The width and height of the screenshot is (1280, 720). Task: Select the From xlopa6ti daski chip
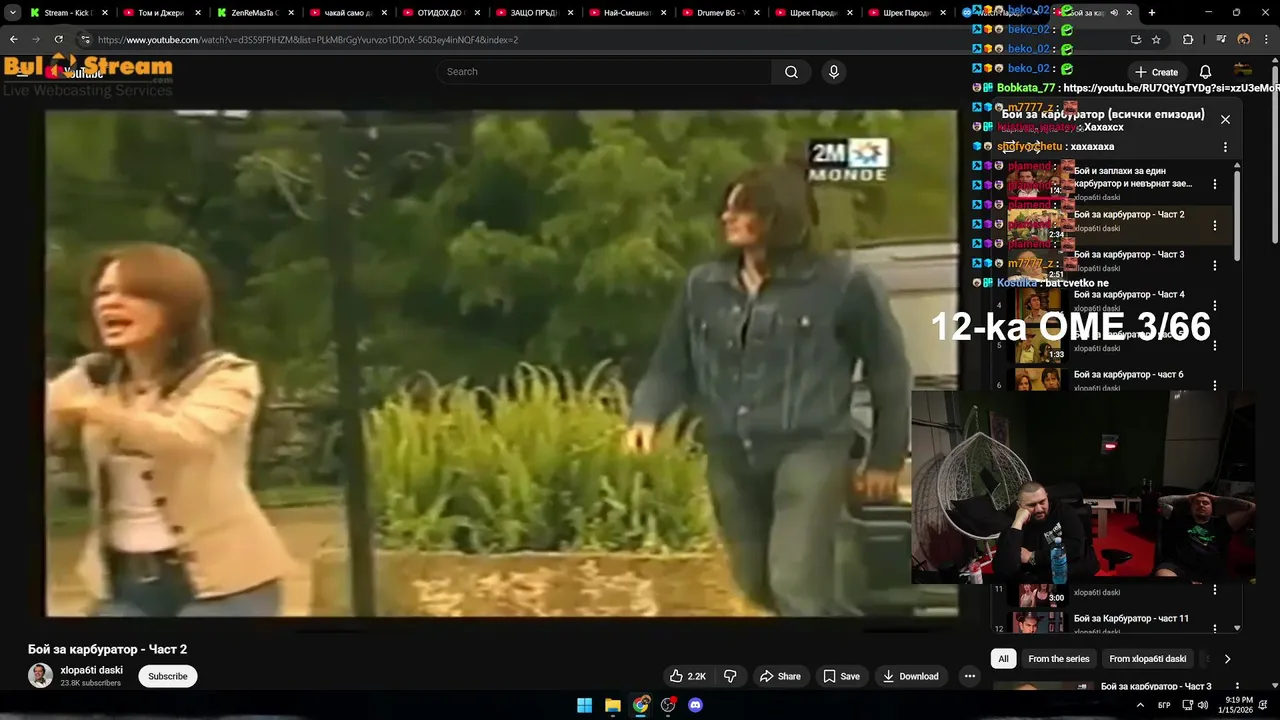click(x=1148, y=659)
